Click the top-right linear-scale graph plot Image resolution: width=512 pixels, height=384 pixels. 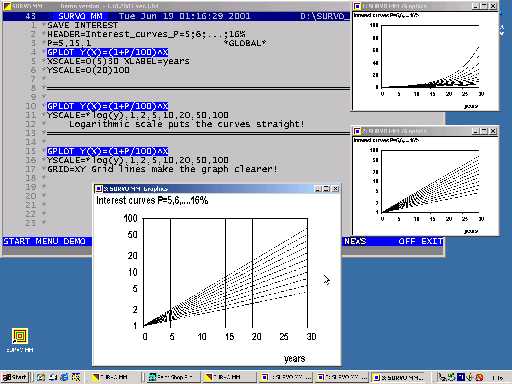(x=430, y=56)
